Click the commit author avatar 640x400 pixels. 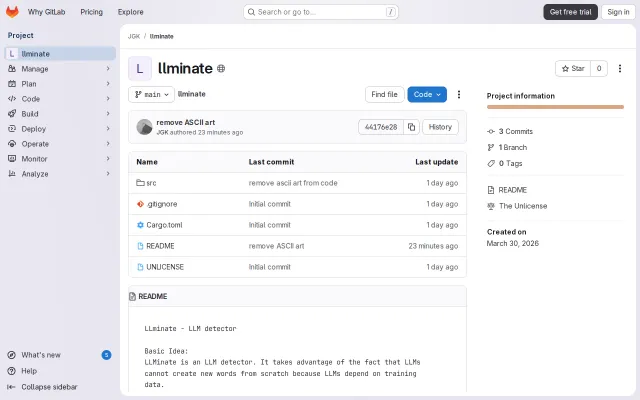144,127
